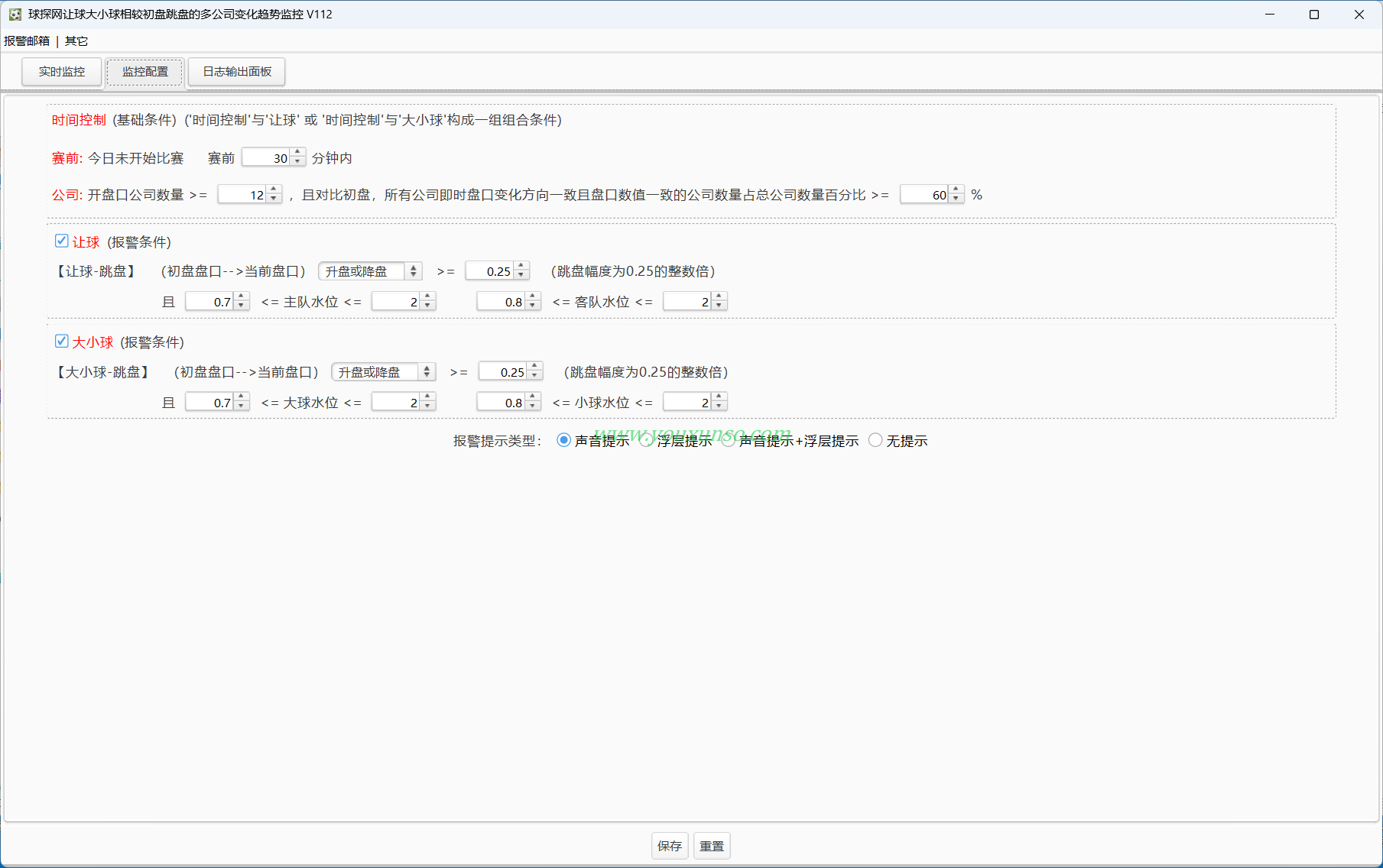Click the 主队水位 lower bound field 0.7
Viewport: 1383px width, 868px height.
tap(210, 302)
